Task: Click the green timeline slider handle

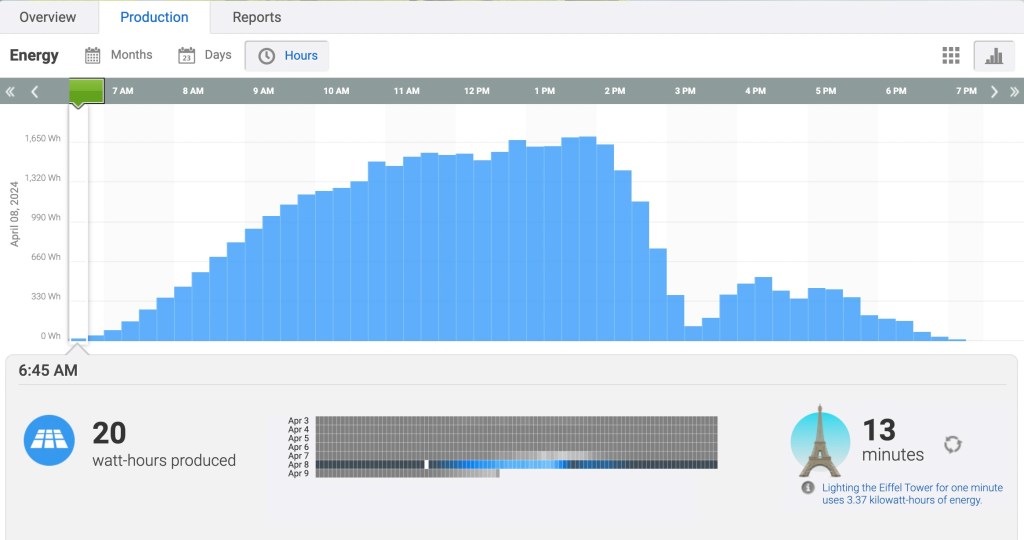Action: pyautogui.click(x=86, y=92)
